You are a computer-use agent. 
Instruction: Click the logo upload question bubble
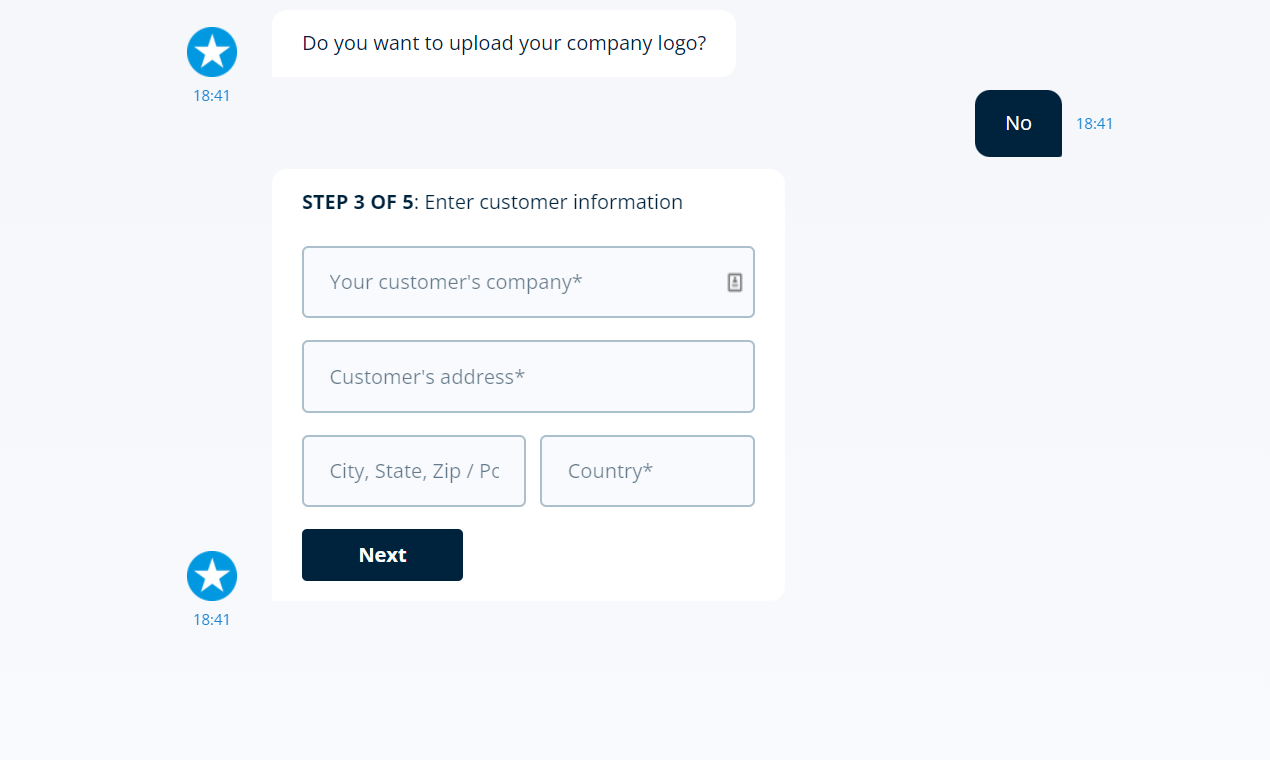click(x=504, y=43)
